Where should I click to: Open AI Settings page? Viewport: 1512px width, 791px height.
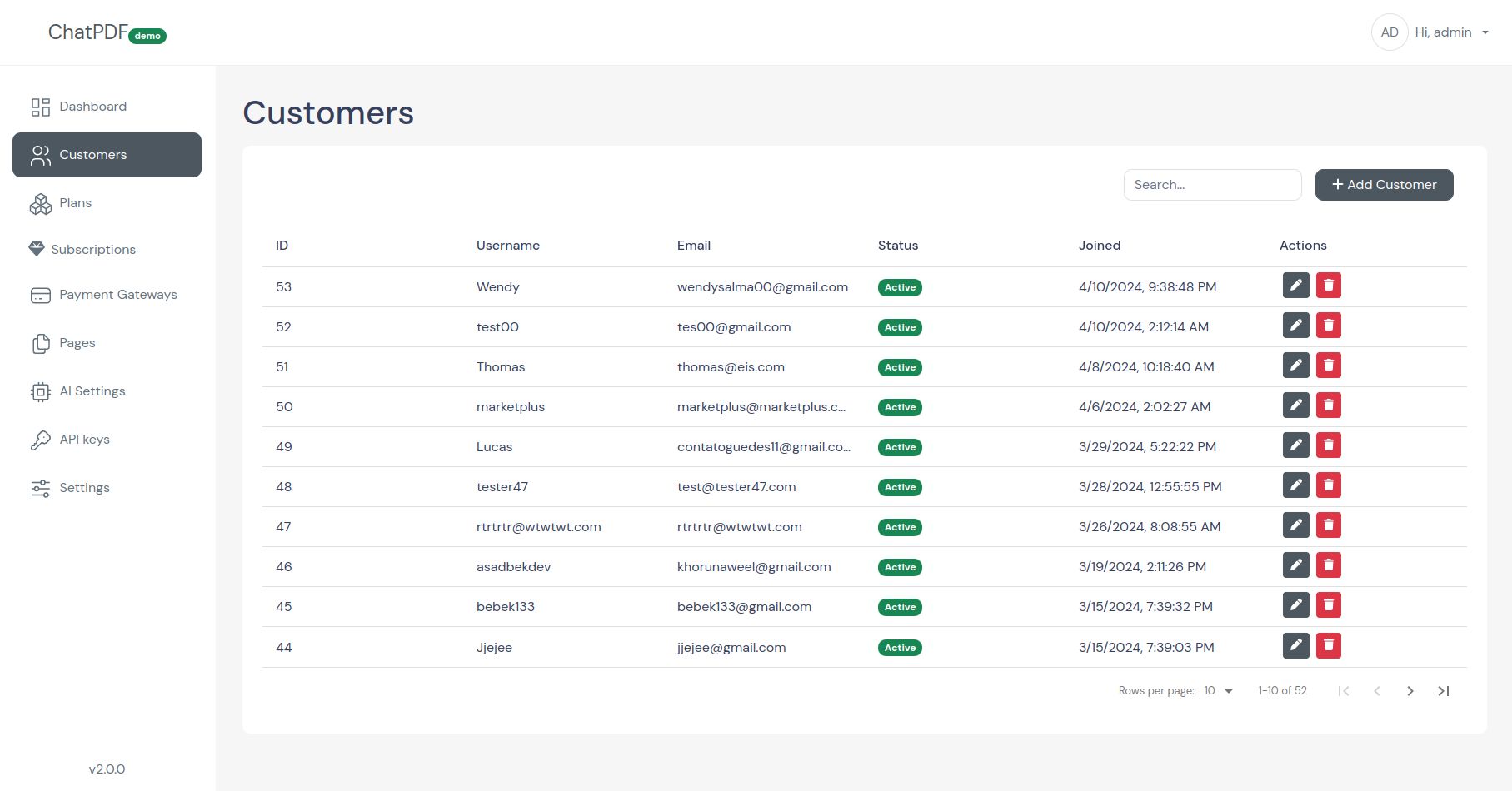(x=107, y=391)
